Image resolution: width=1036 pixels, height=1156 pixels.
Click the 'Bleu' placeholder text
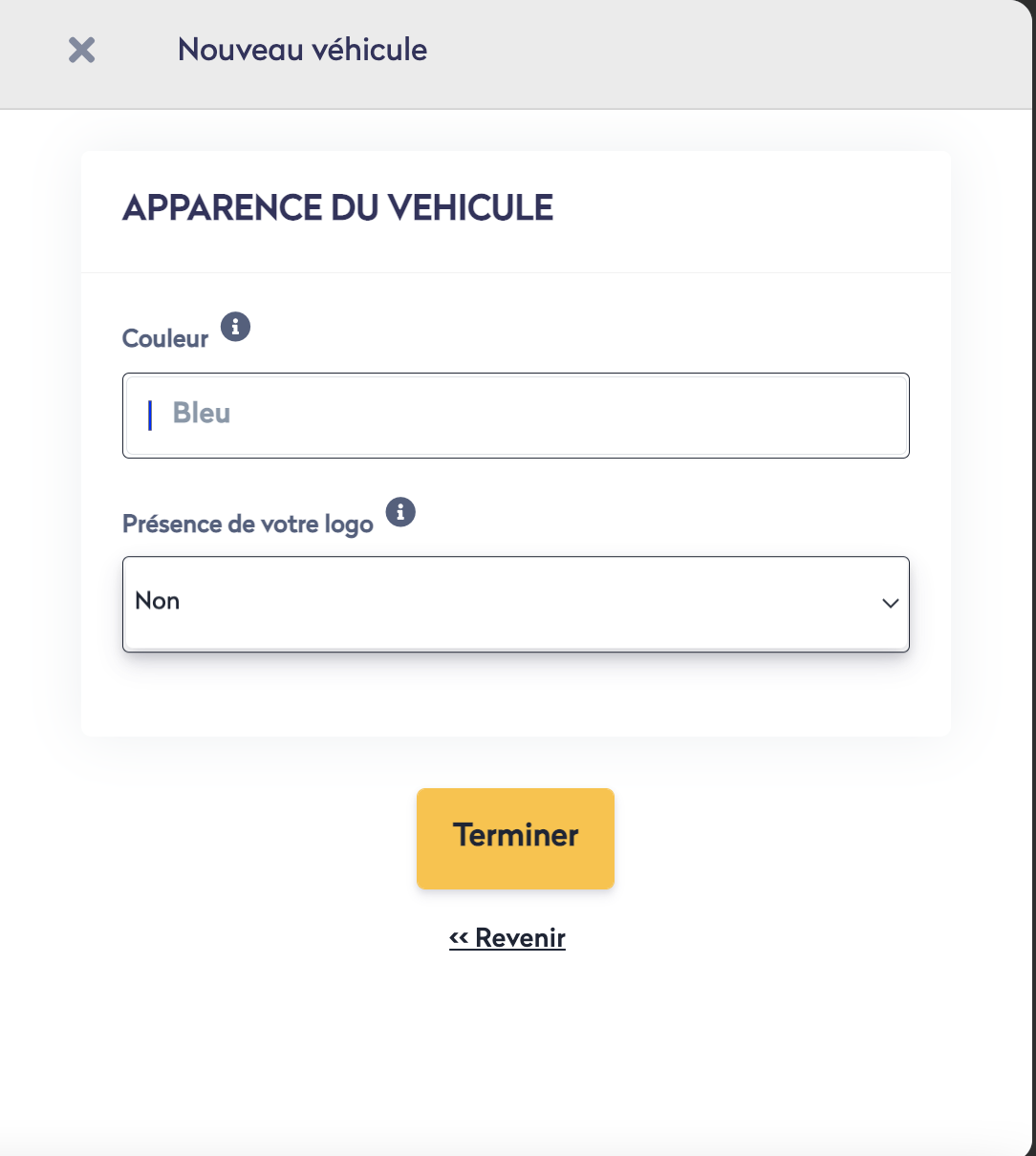click(x=202, y=414)
